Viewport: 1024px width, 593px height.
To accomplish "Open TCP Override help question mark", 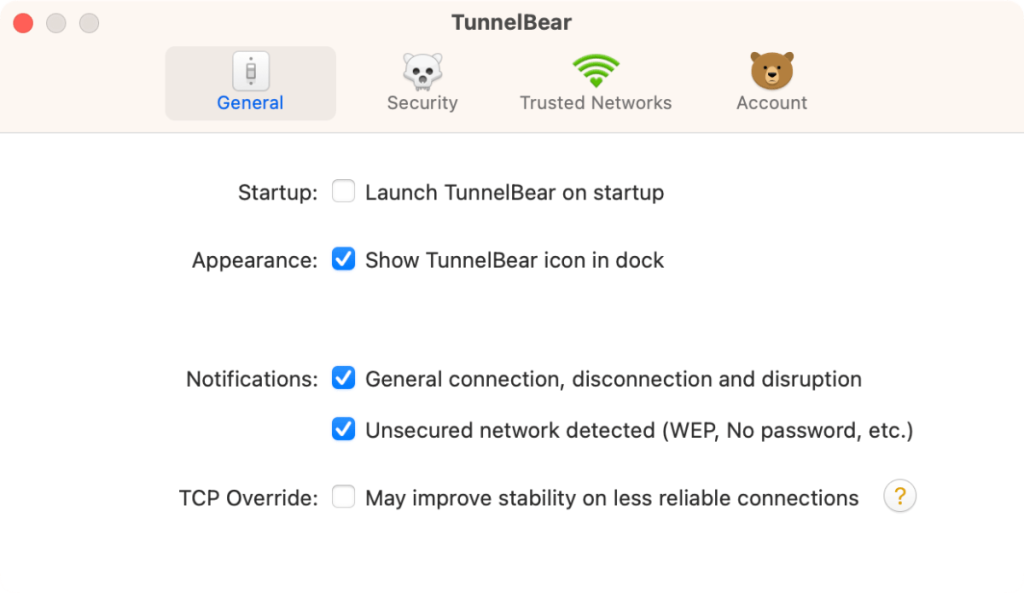I will (900, 496).
